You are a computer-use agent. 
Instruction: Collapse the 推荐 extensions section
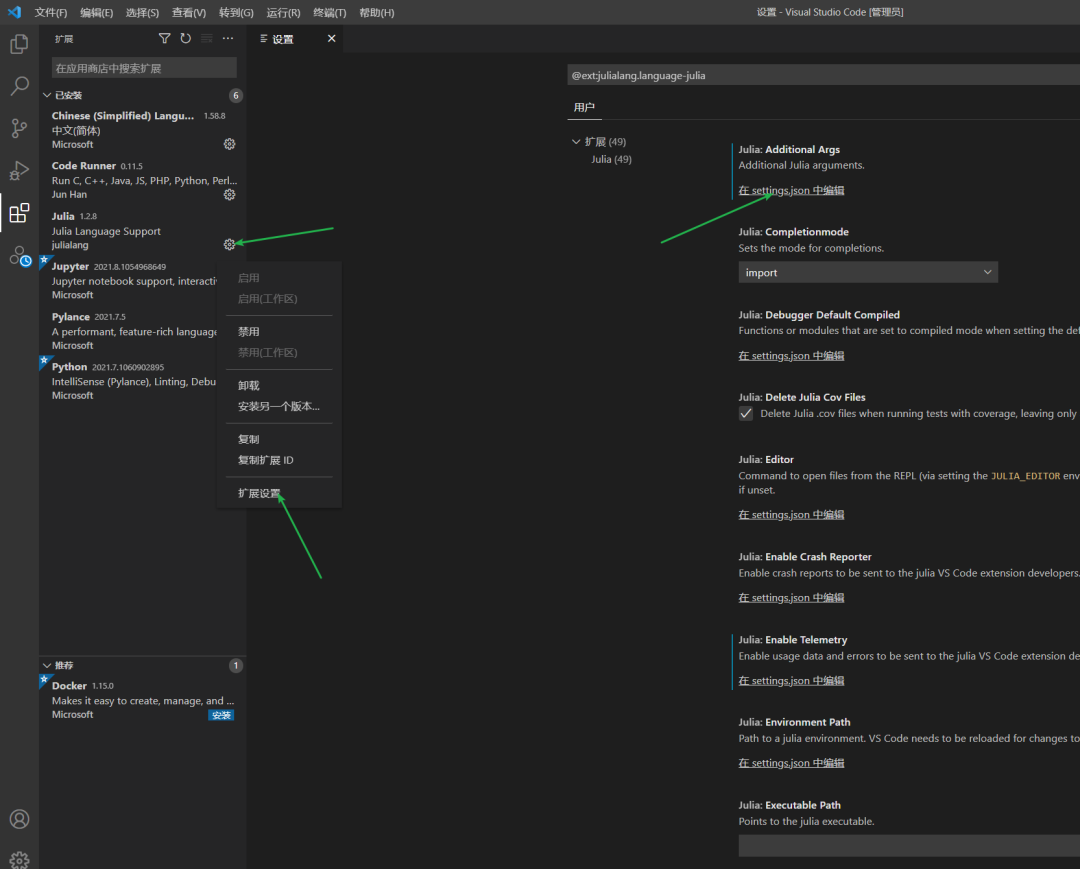point(47,665)
